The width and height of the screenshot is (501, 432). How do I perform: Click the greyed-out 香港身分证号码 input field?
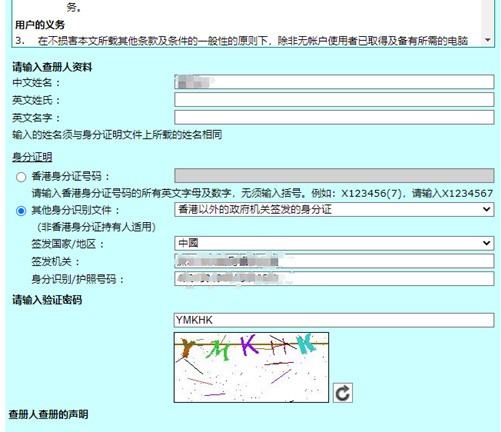[x=334, y=176]
